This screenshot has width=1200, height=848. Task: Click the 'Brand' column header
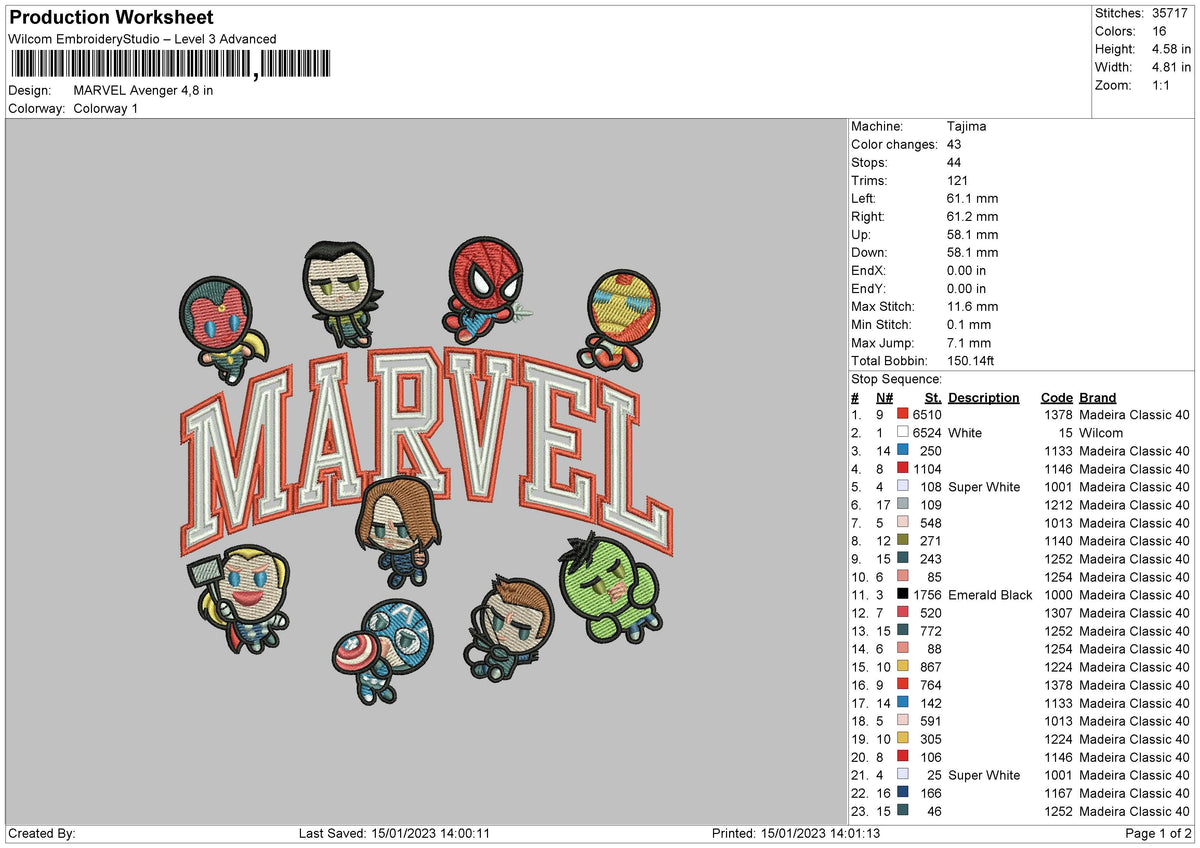point(1098,397)
